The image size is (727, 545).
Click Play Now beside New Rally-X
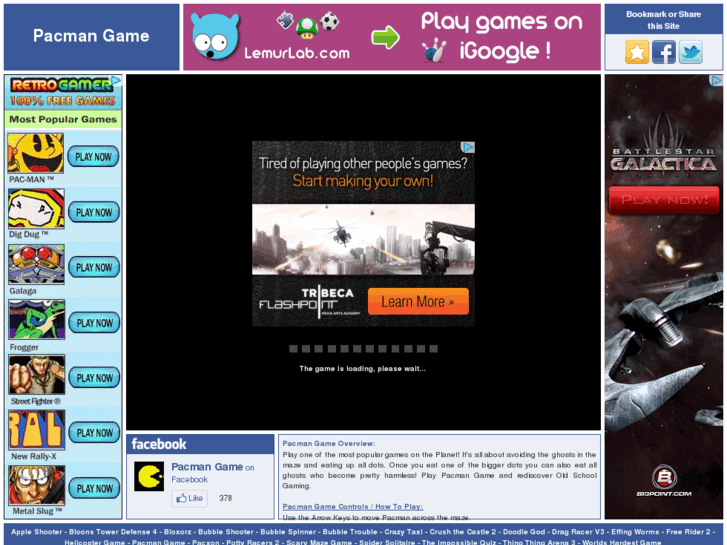tap(94, 433)
